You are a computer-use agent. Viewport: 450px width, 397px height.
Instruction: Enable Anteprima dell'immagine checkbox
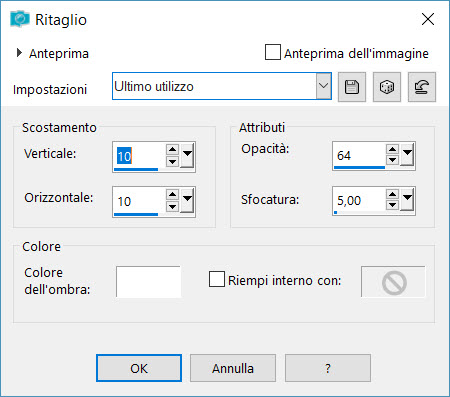(x=273, y=52)
